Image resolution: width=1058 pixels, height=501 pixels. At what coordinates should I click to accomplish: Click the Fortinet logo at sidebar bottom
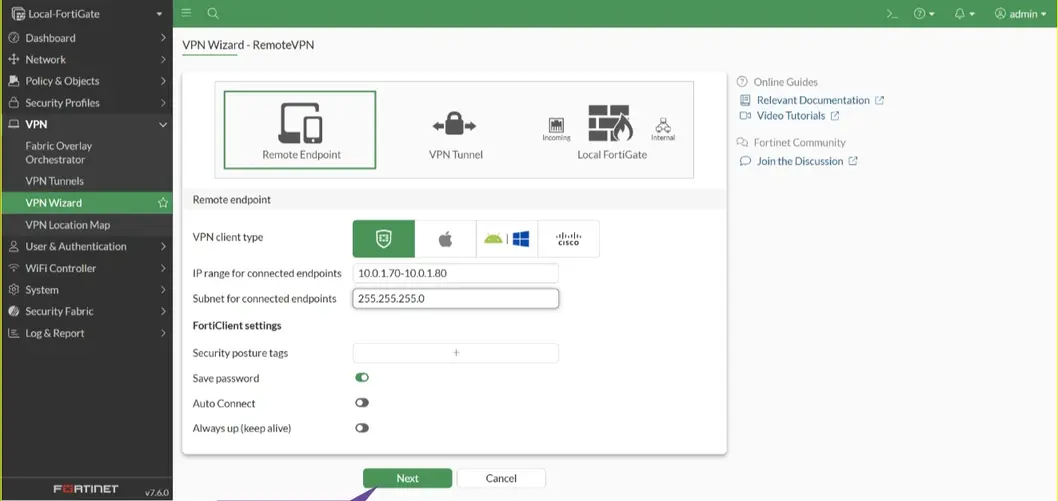(86, 489)
